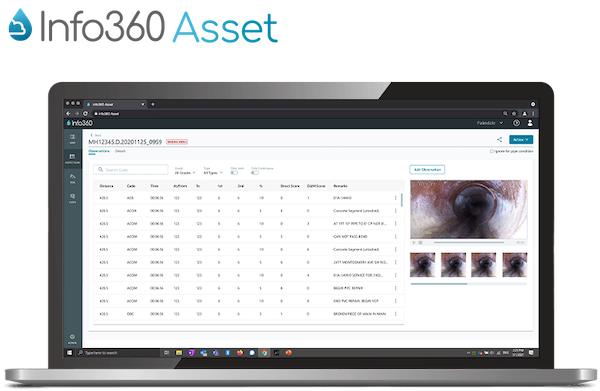
Task: Go back using the Back link
Action: (96, 135)
